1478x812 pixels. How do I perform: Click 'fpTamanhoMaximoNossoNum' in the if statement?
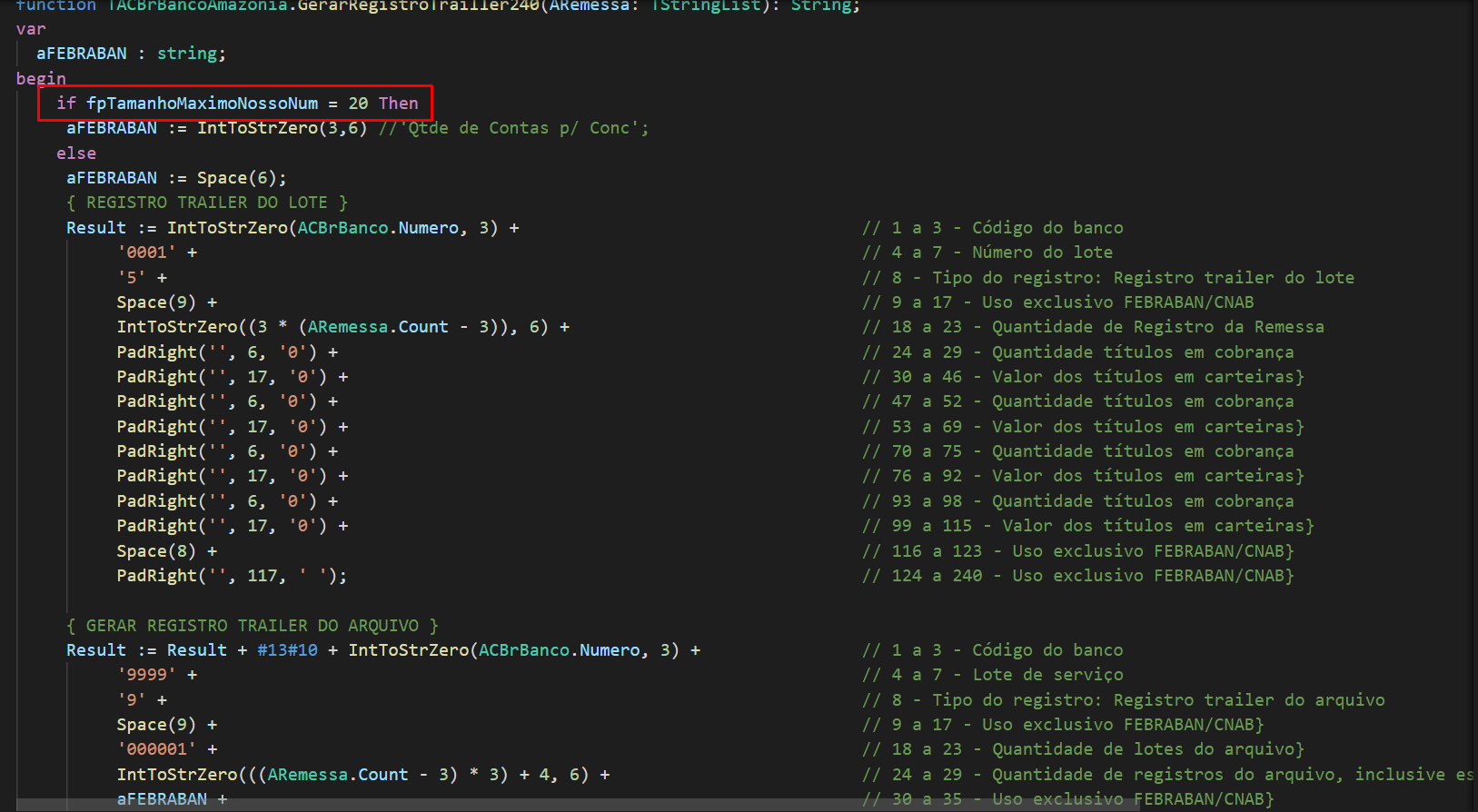tap(203, 104)
